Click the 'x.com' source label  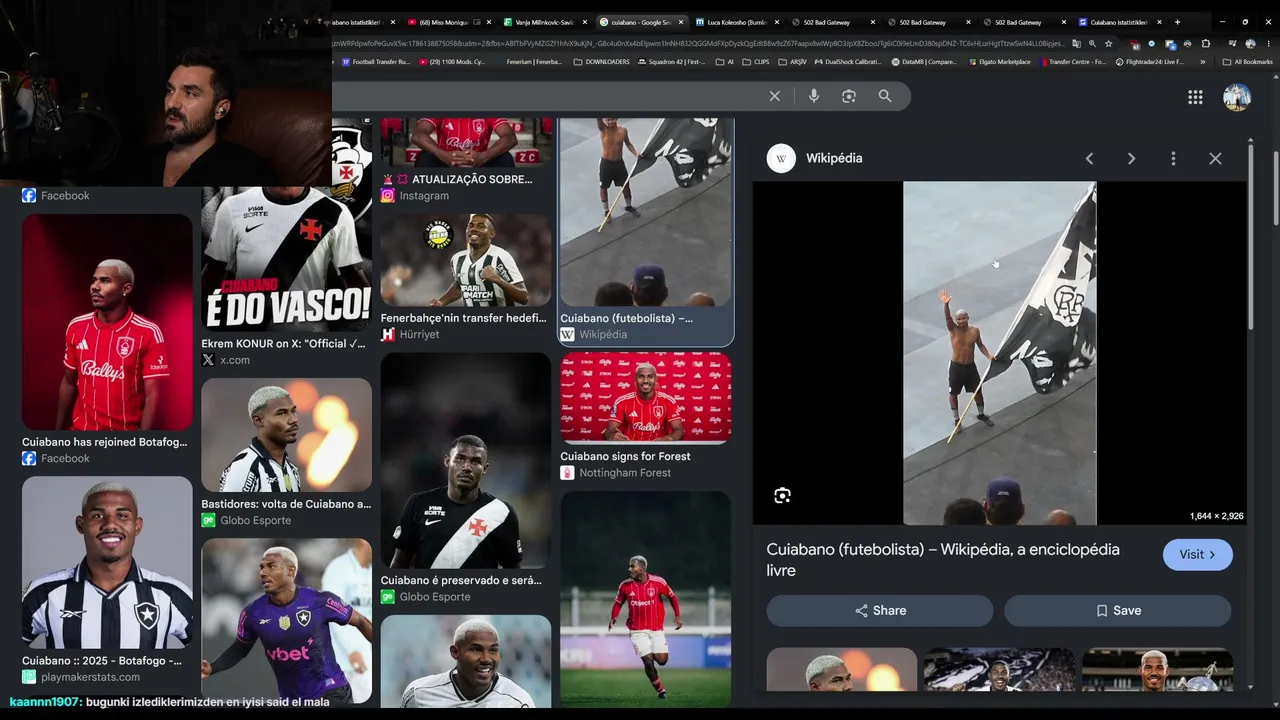(235, 360)
